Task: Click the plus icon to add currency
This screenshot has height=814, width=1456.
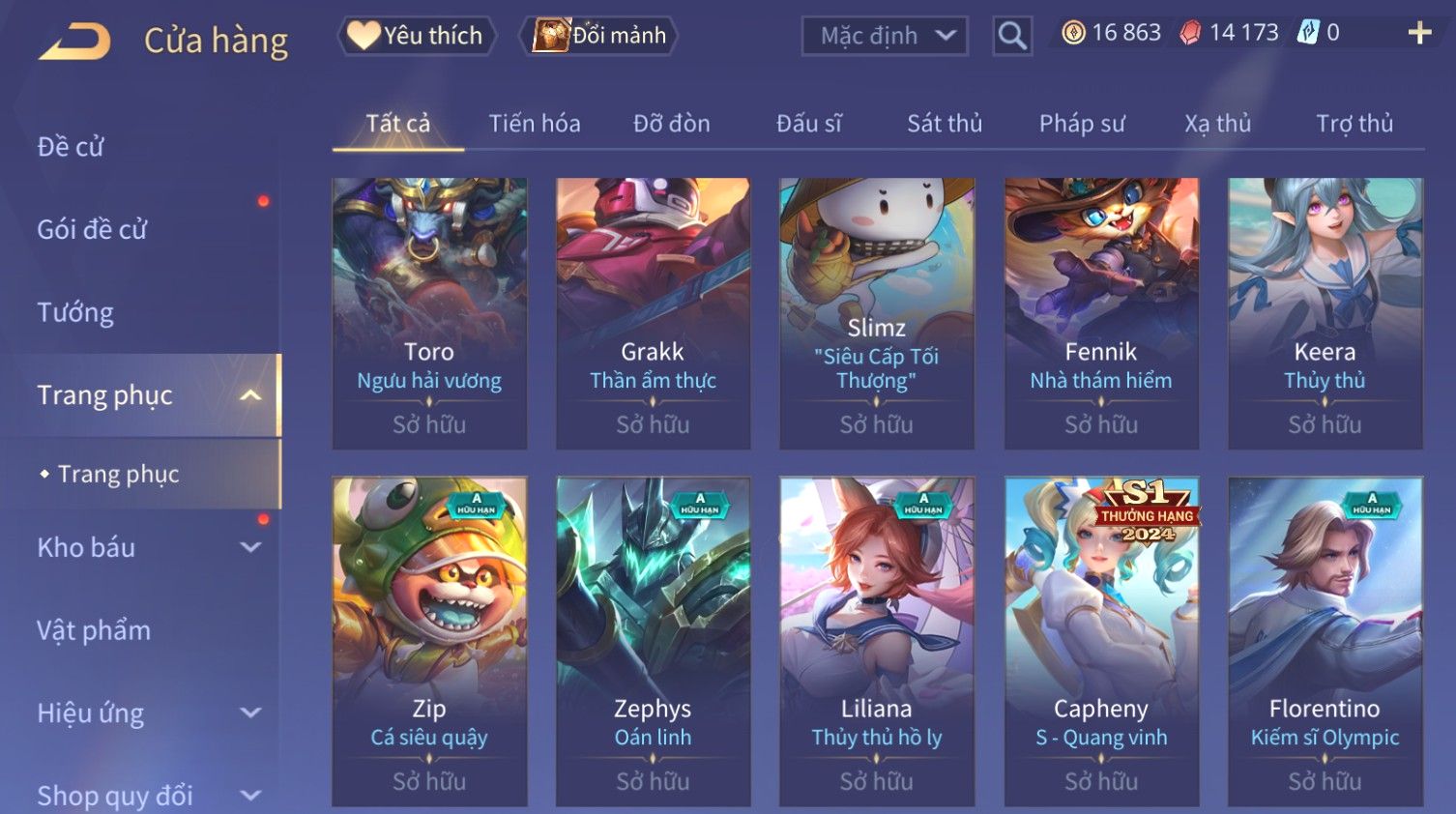Action: click(1419, 33)
